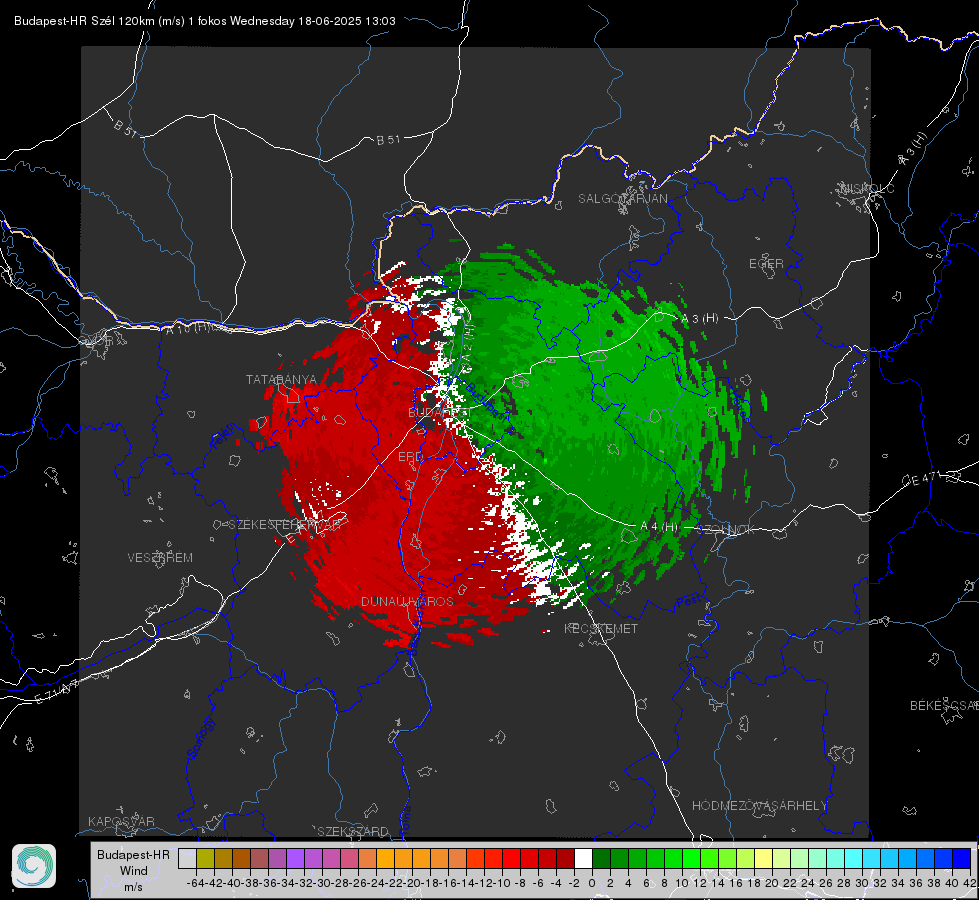Select the -64 value on the legend scale
Viewport: 979px width, 900px height.
[196, 883]
